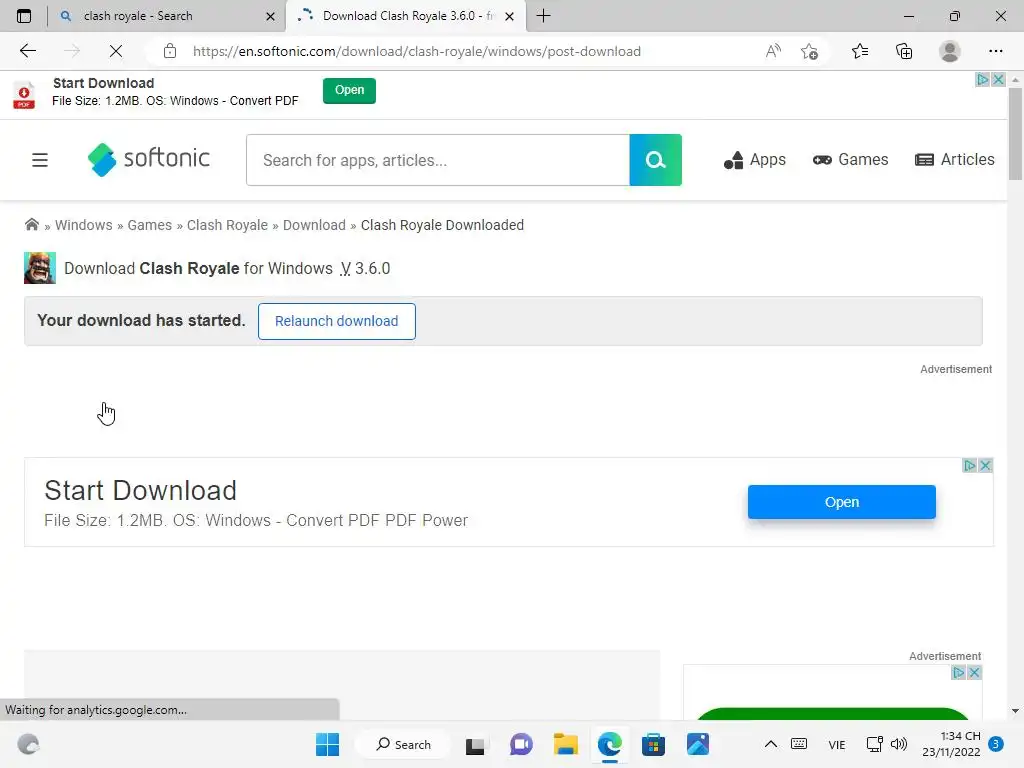
Task: Go to the Clash Royale breadcrumb
Action: (x=227, y=225)
